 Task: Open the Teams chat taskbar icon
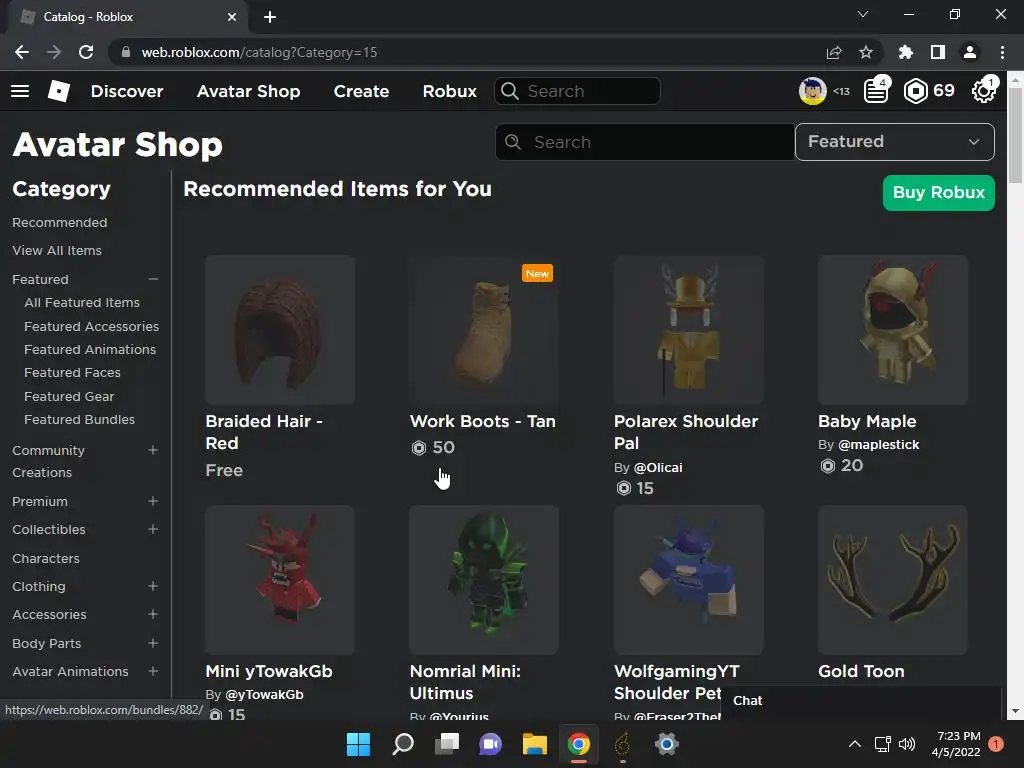click(x=490, y=744)
